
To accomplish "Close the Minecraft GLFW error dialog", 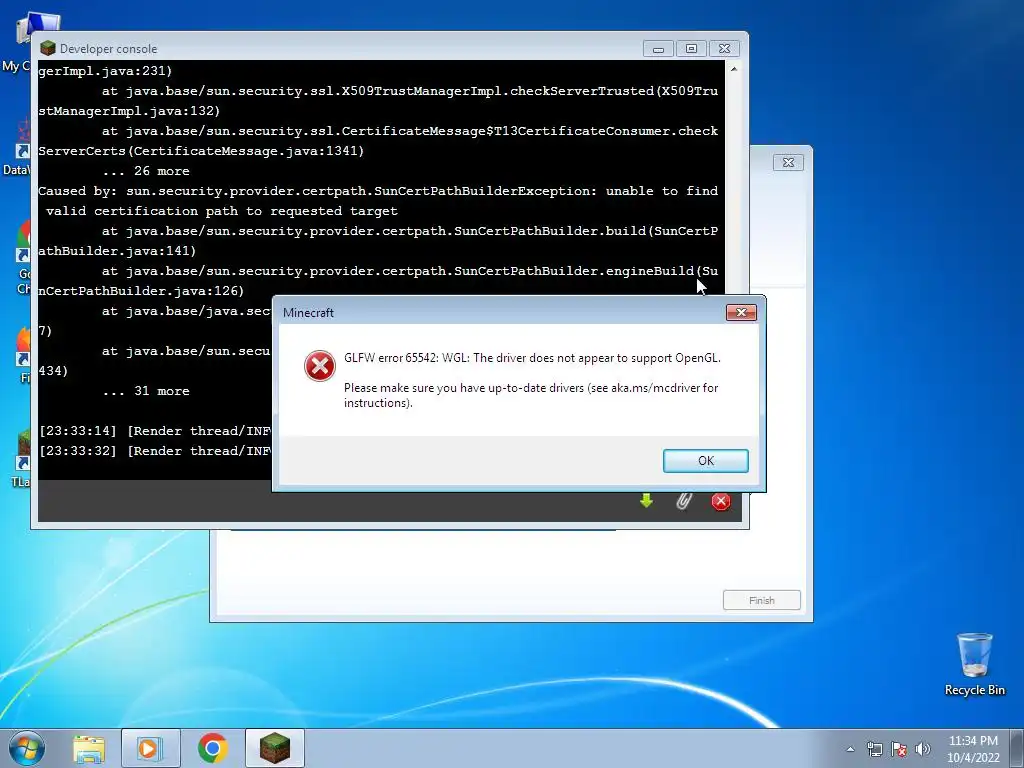I will tap(741, 312).
